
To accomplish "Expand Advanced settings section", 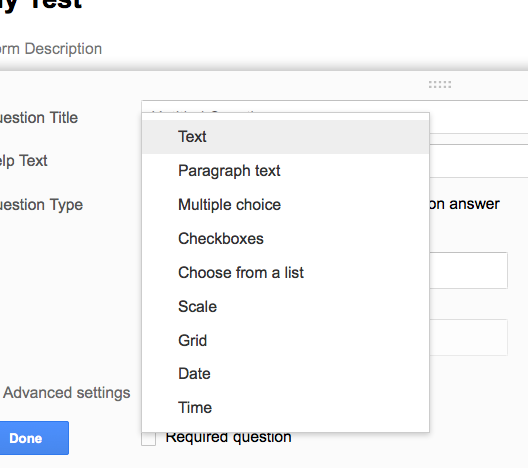I will tap(67, 393).
